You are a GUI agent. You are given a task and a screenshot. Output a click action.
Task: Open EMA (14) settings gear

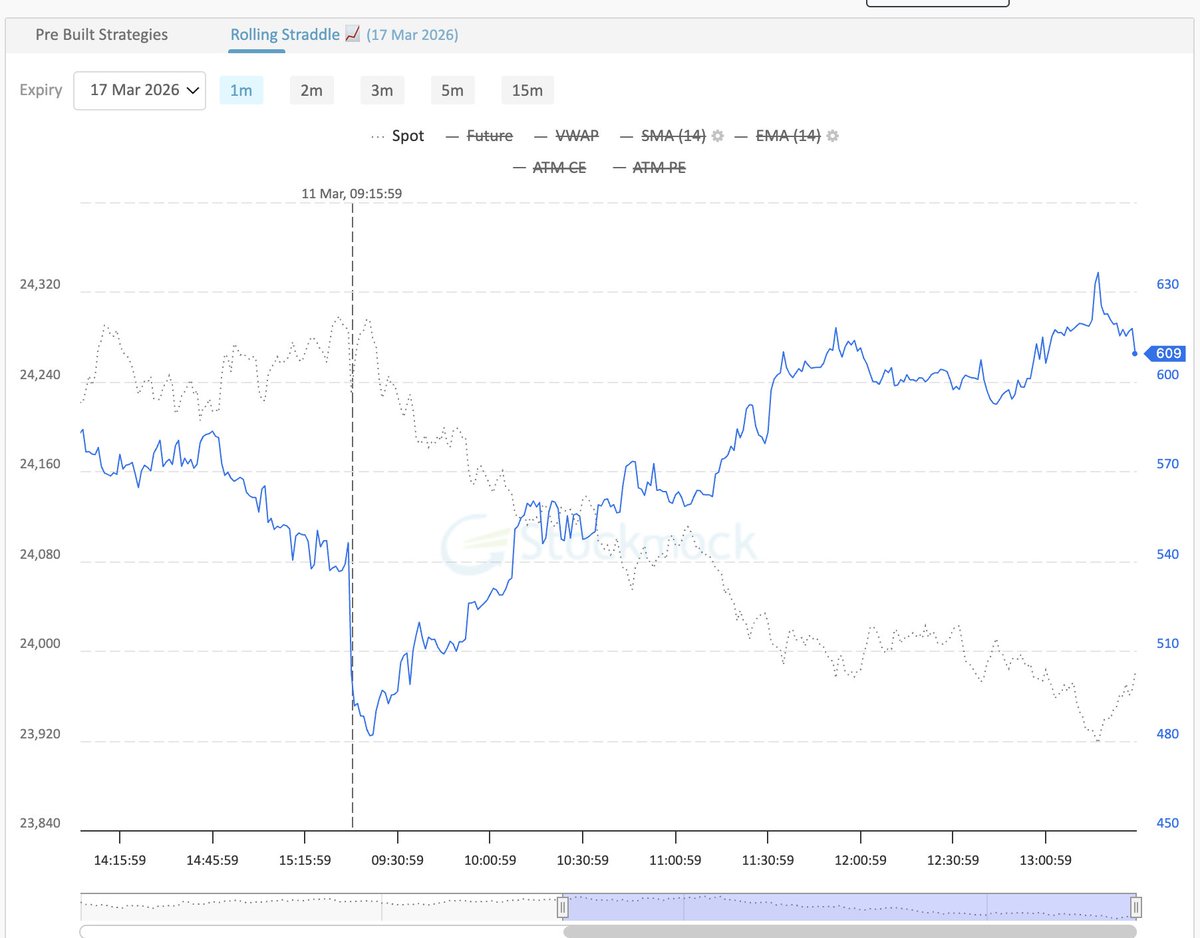coord(832,136)
